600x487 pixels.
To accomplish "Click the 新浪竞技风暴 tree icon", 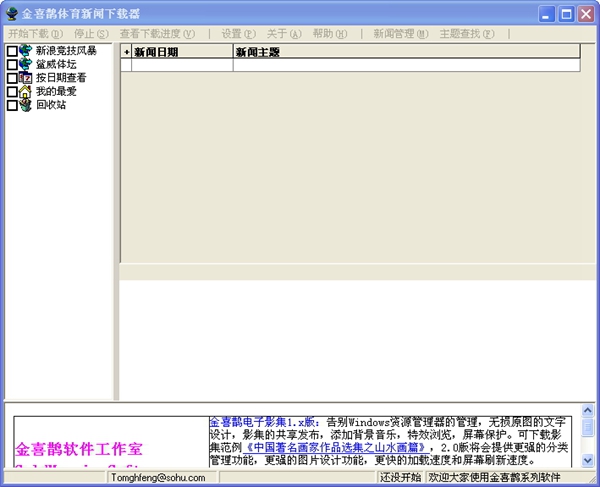I will pos(25,50).
